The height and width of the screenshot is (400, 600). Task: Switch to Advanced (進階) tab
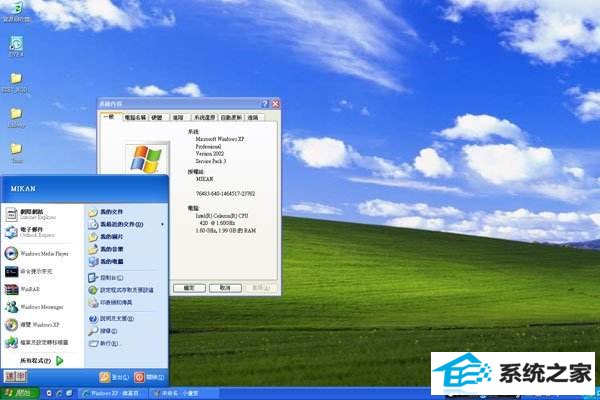[178, 118]
